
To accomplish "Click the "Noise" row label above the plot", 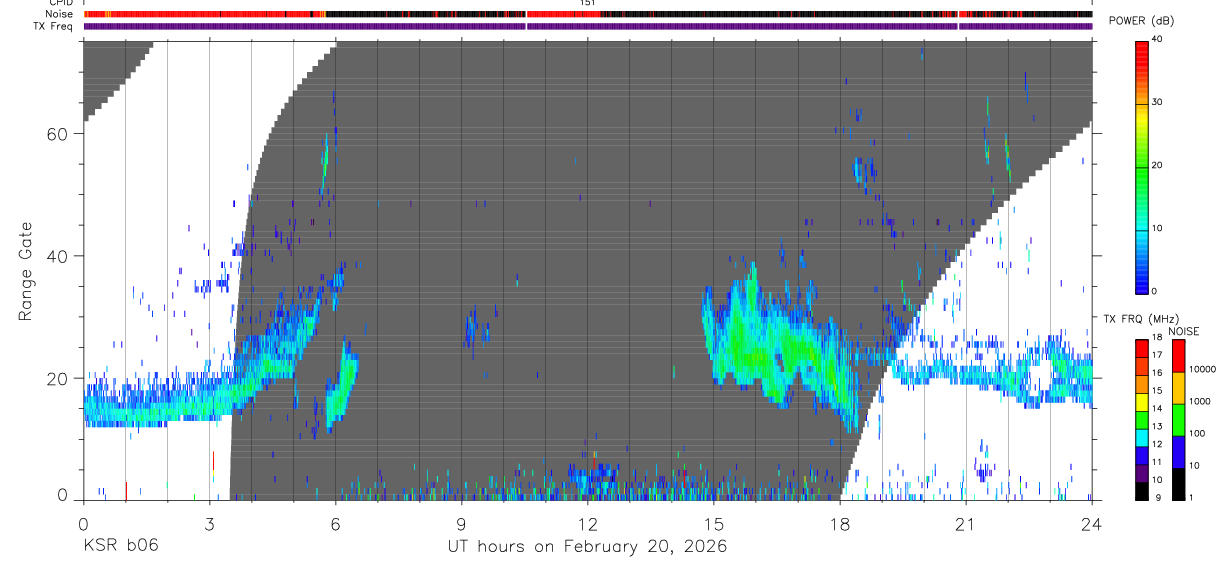I will (60, 14).
